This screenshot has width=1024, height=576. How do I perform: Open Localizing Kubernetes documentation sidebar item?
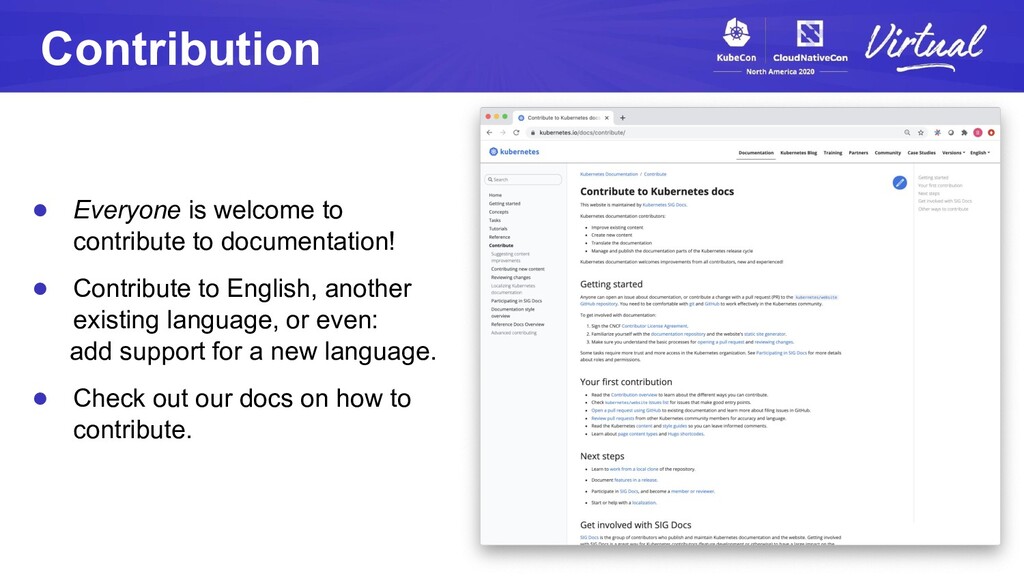[513, 289]
